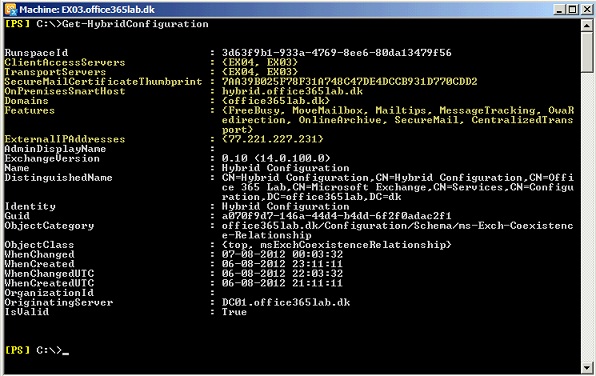Click the hybrid.office365lab.dk smart host value
Viewport: 596px width, 376px height.
click(292, 91)
